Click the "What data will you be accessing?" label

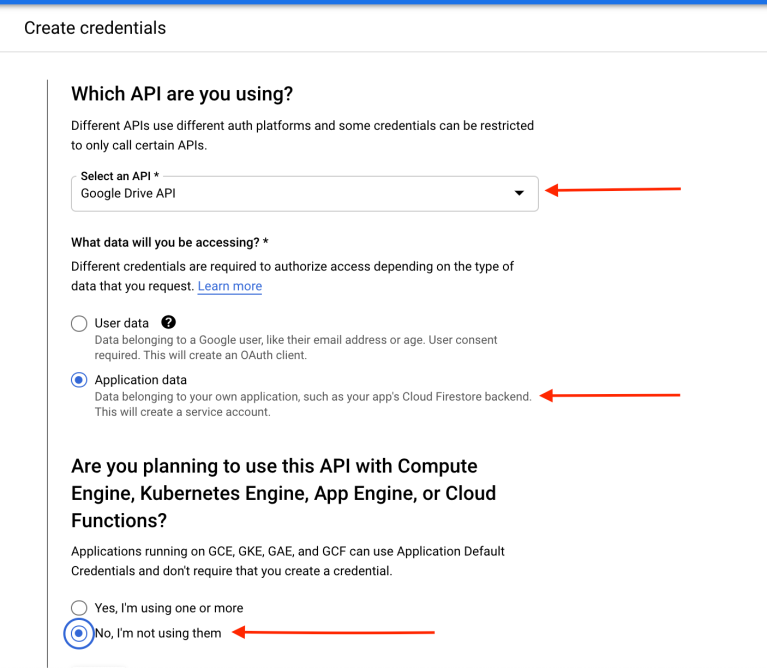click(x=170, y=243)
